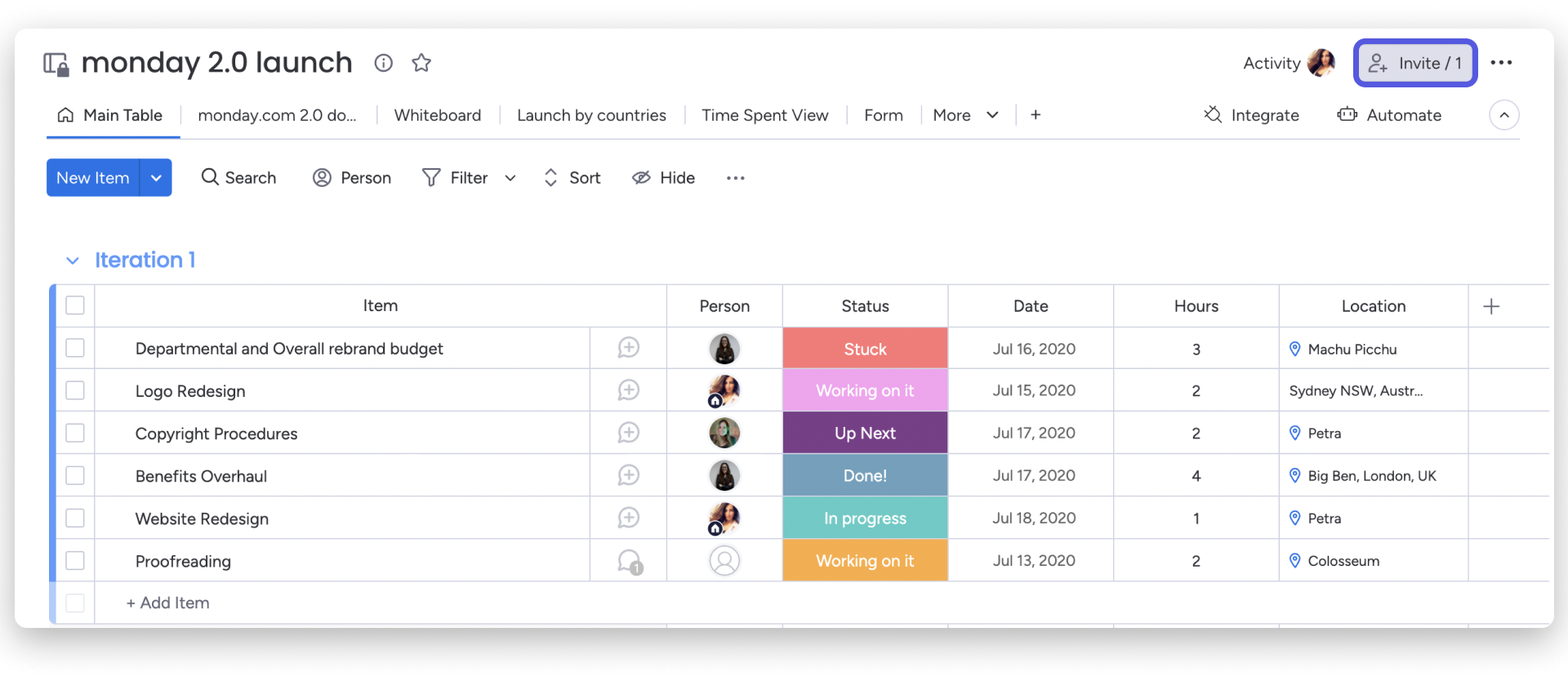Change Logo Redesign's Working on it status
The height and width of the screenshot is (681, 1568).
point(865,390)
